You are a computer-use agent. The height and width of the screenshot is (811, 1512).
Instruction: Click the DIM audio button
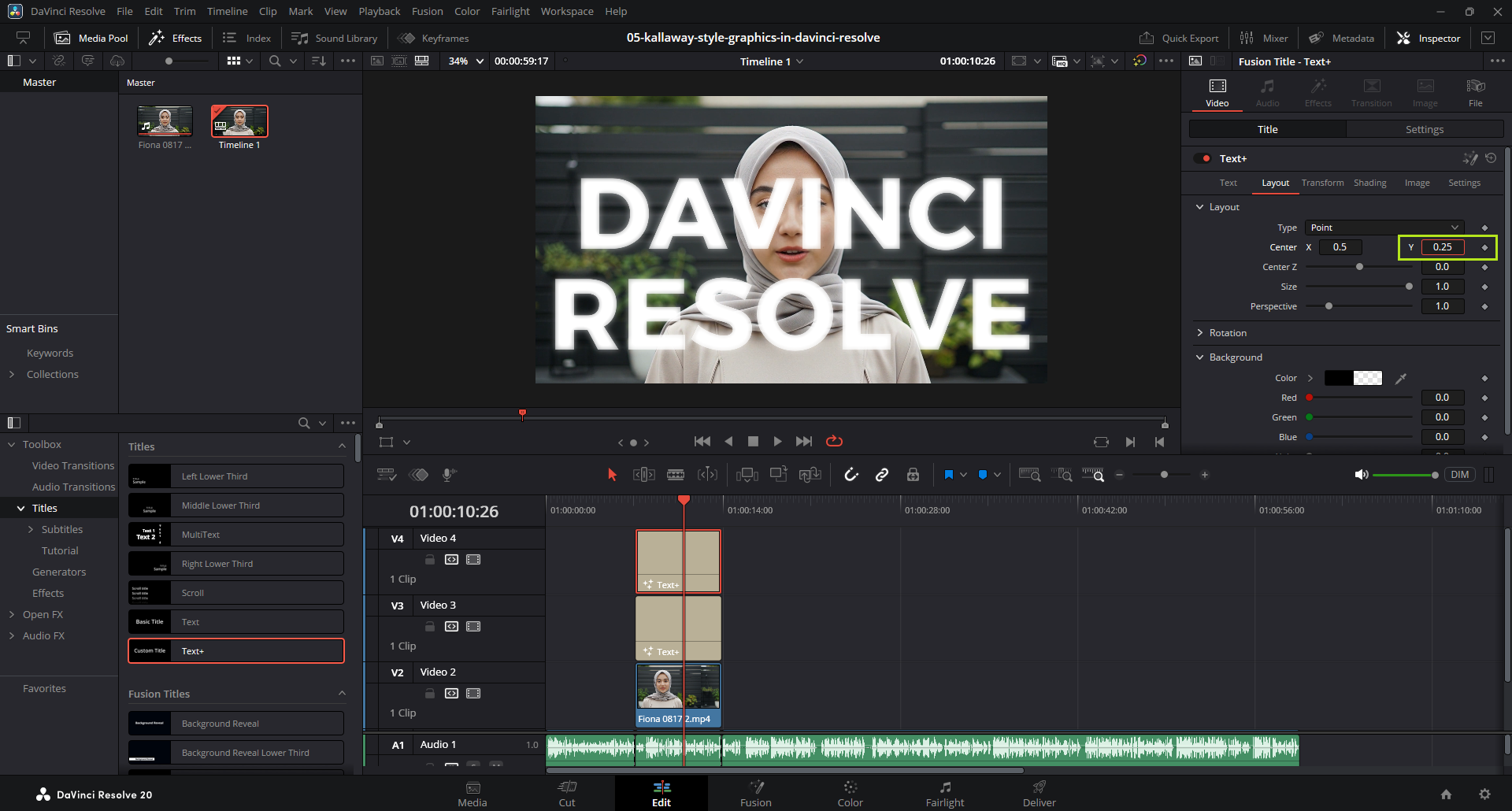tap(1459, 475)
